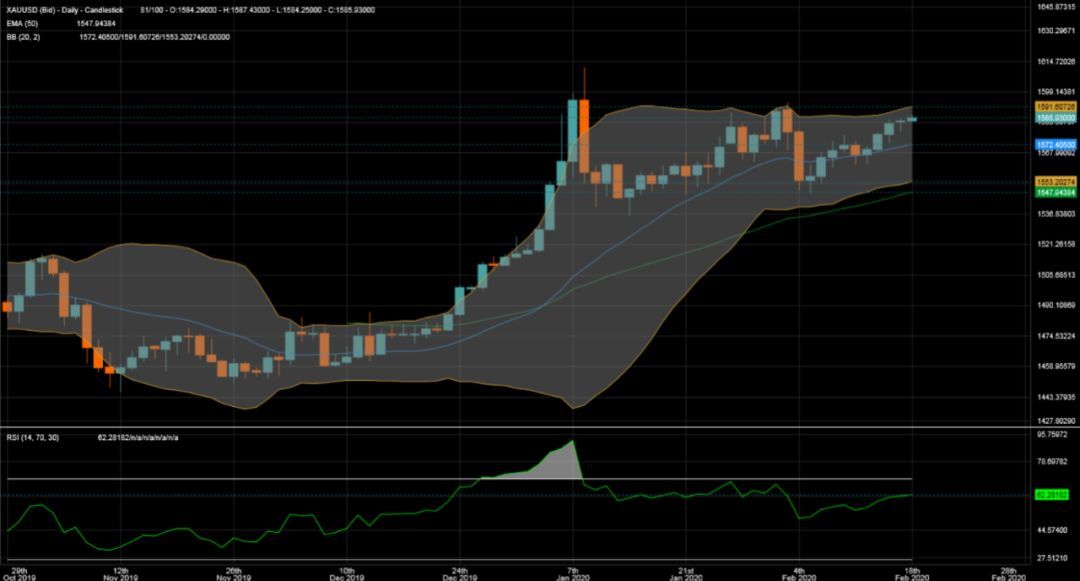Click the 1536.83803 price axis label
Screen dimensions: 1080x581
1056,214
